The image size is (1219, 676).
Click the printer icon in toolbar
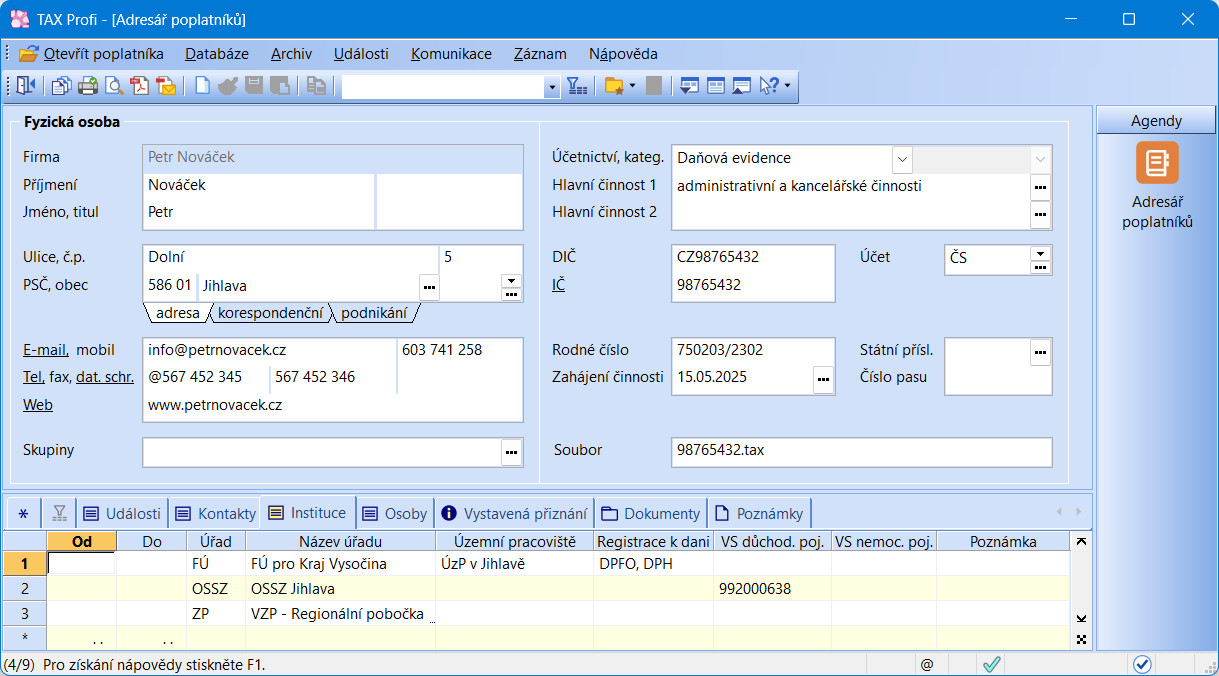88,86
